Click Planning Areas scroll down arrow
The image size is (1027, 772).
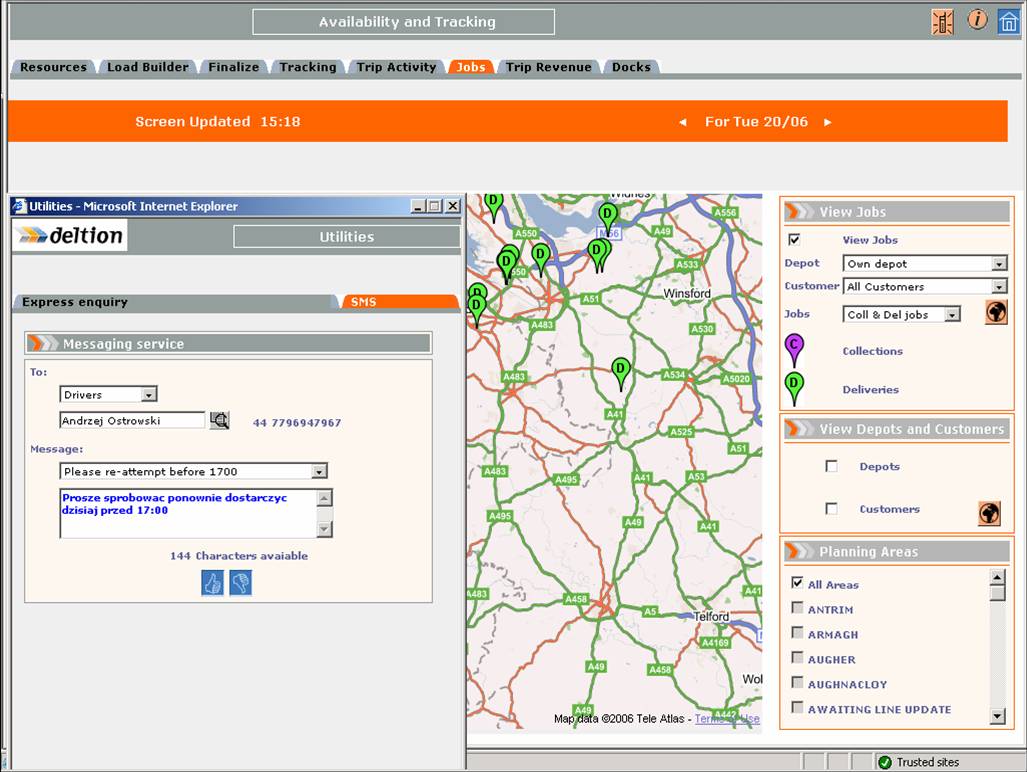pos(997,716)
